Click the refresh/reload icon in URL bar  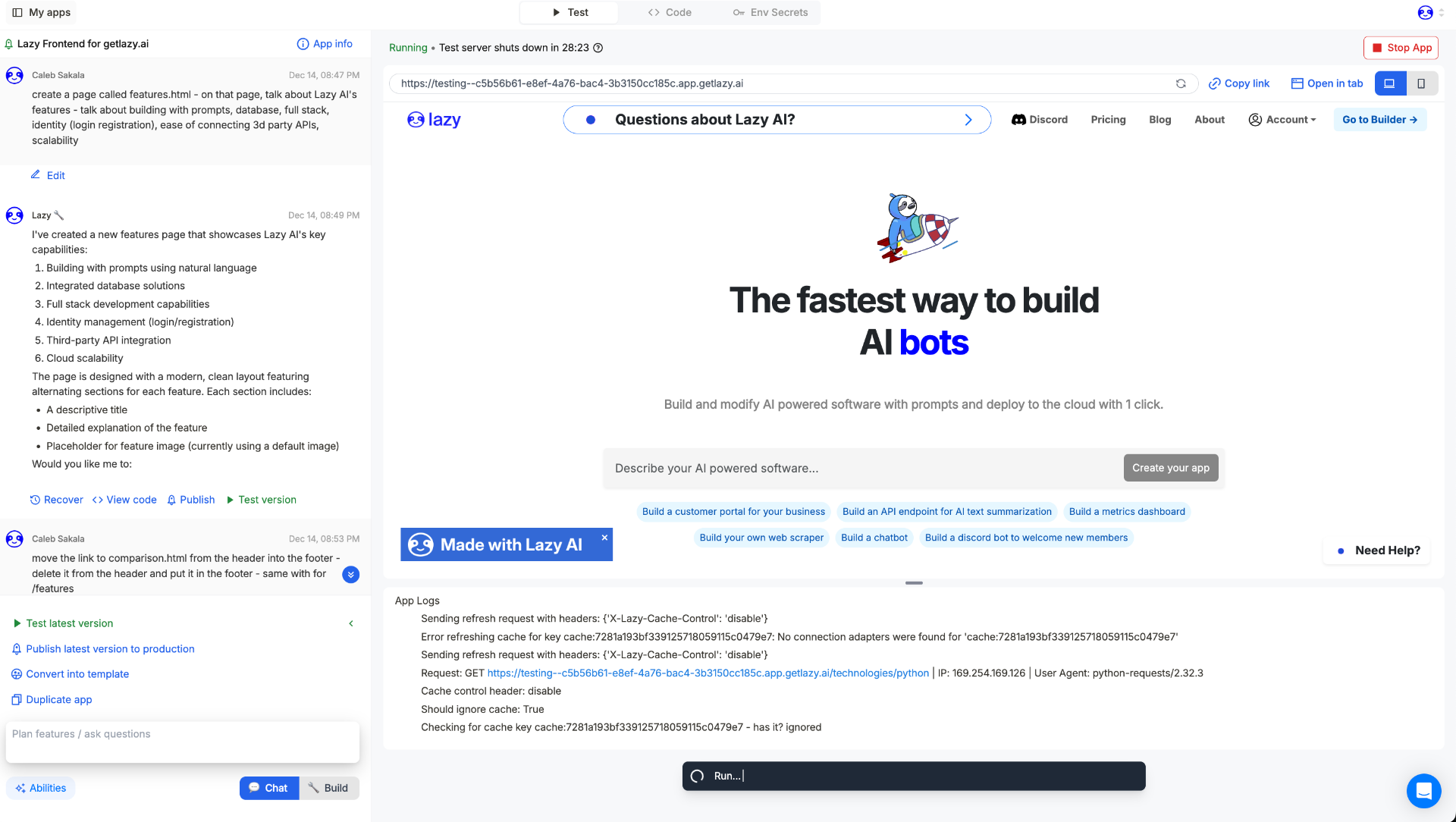[1181, 84]
